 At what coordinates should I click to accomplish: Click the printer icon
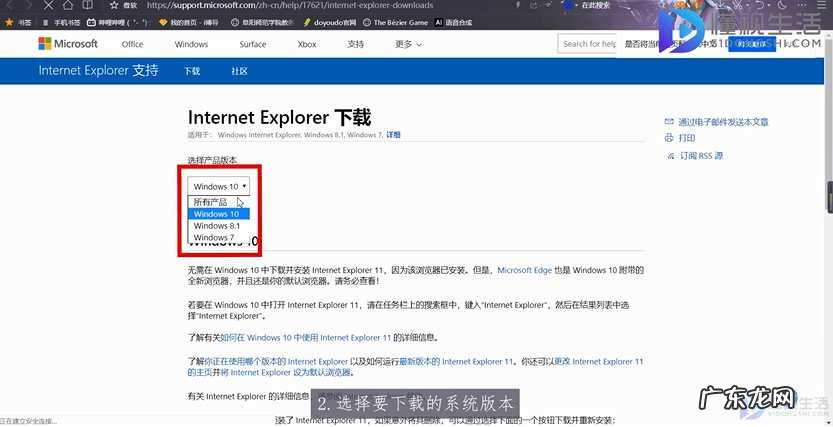pos(669,138)
